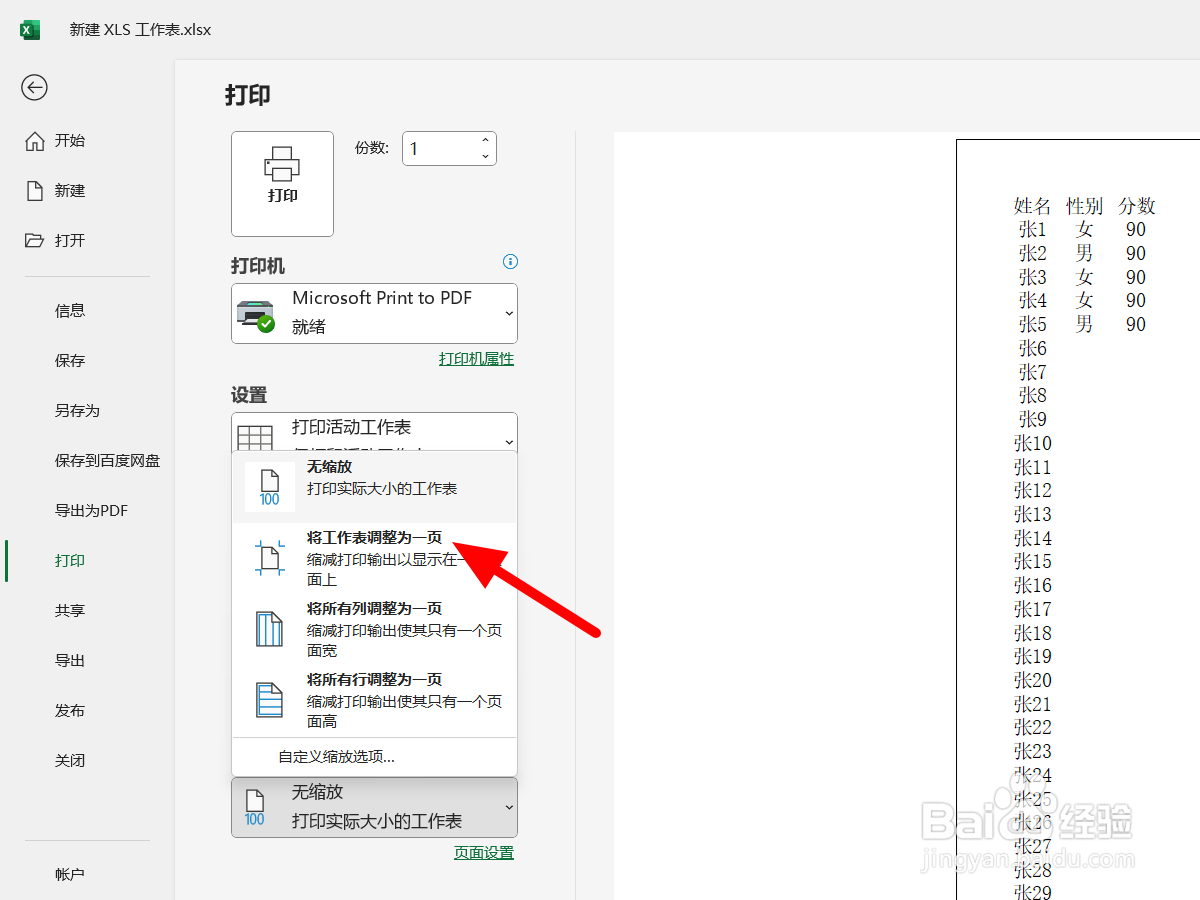Click the 性别 header in preview
The width and height of the screenshot is (1200, 900).
(x=1085, y=206)
